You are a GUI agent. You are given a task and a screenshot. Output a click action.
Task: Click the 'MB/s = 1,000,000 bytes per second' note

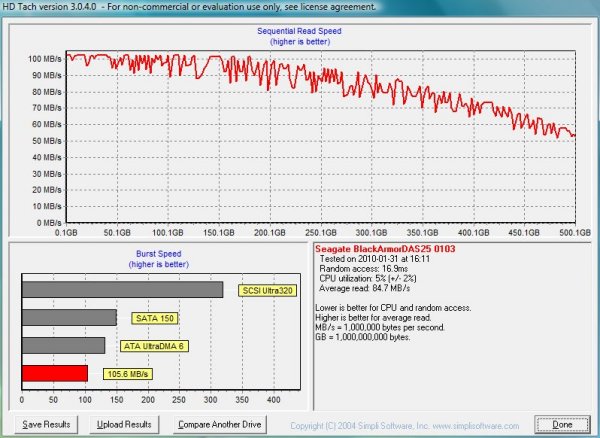pos(380,328)
